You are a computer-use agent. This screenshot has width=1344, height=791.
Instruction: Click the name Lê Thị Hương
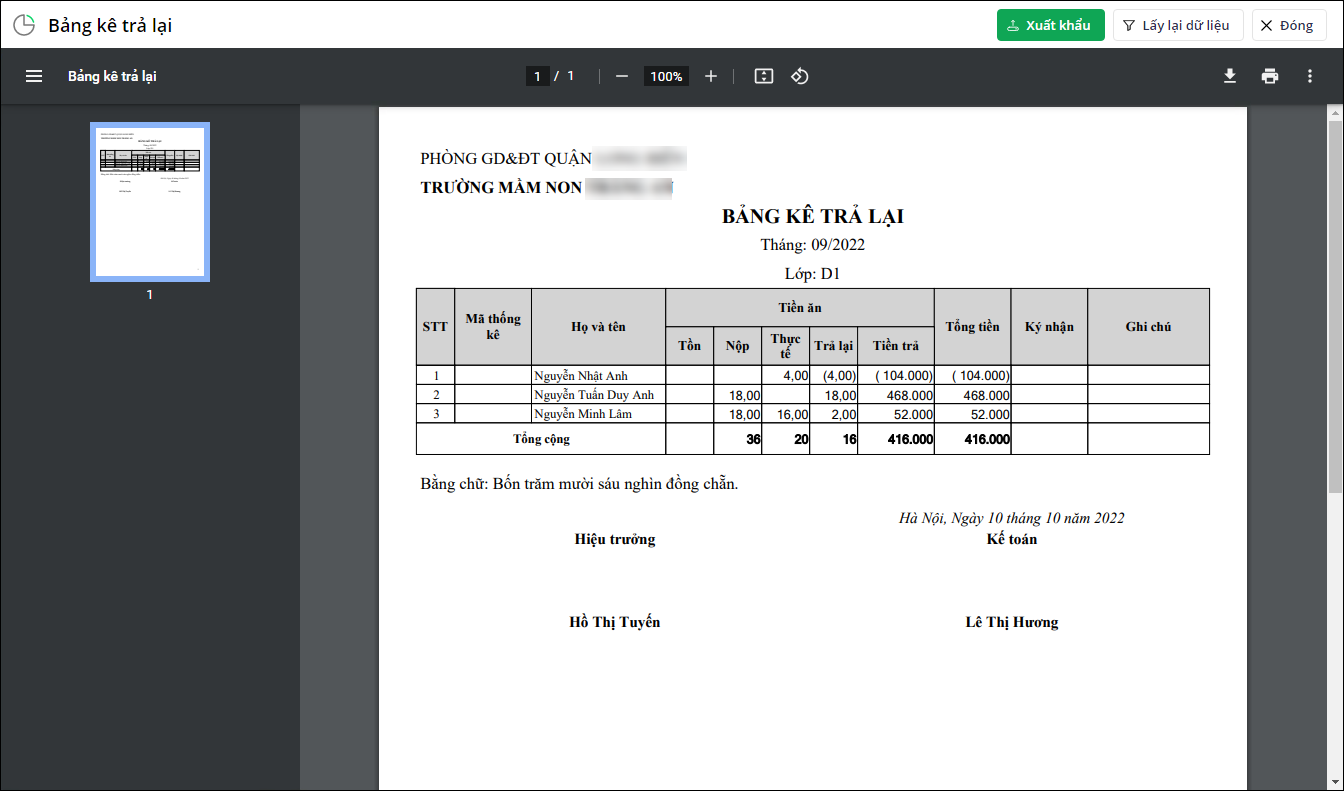(1012, 622)
